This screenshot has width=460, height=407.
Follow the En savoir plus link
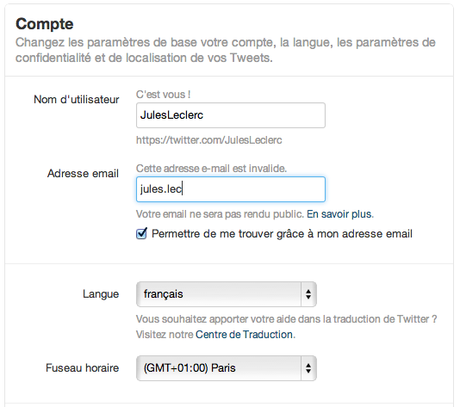(x=339, y=214)
